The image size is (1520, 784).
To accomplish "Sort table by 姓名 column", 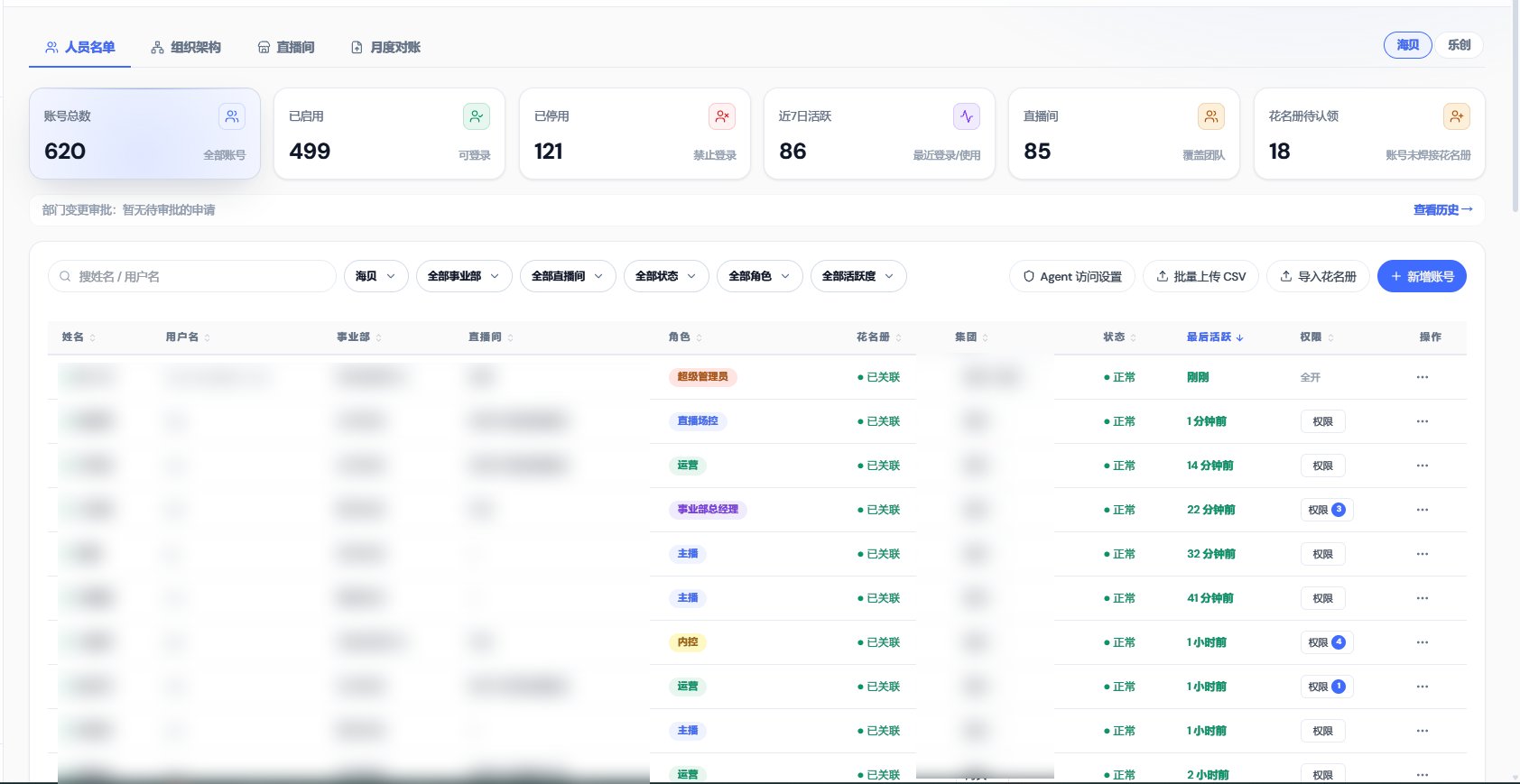I will 79,337.
